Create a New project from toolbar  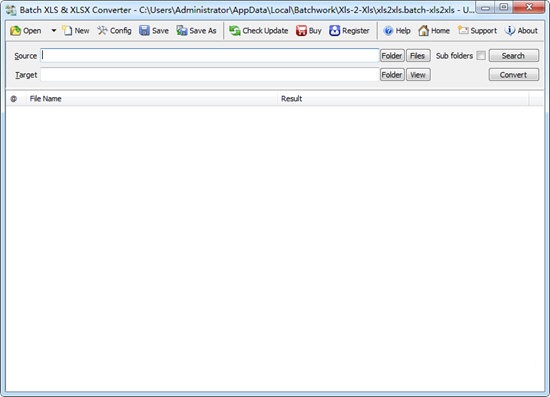coord(75,31)
